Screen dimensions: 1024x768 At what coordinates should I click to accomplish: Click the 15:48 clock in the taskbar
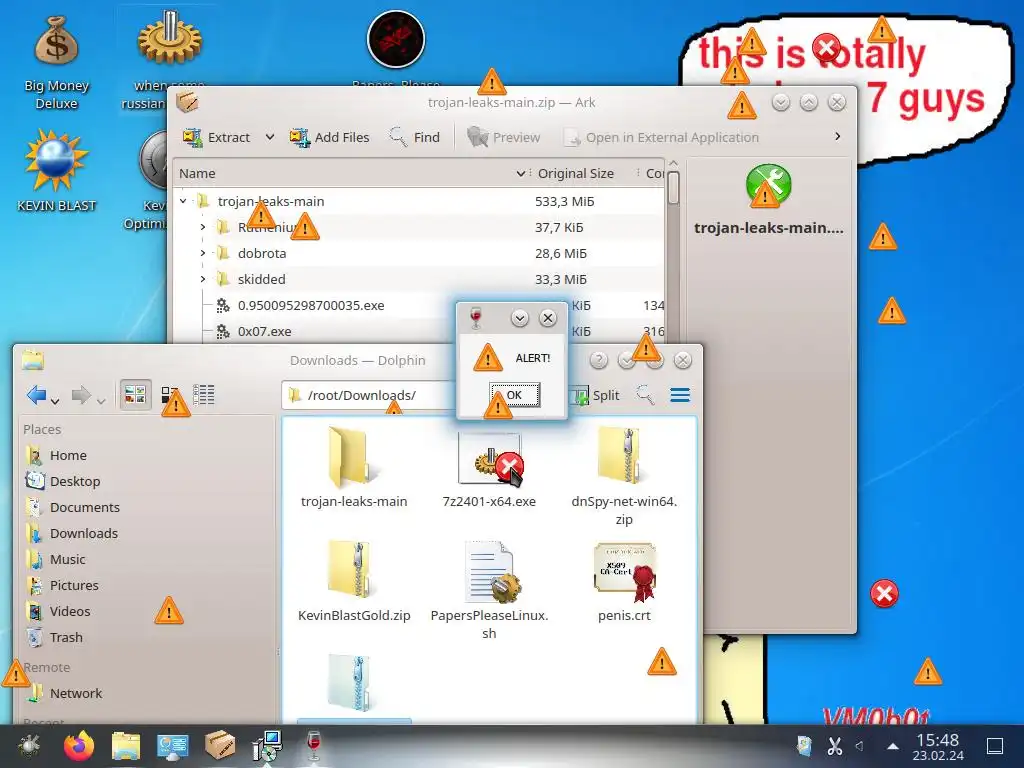938,747
